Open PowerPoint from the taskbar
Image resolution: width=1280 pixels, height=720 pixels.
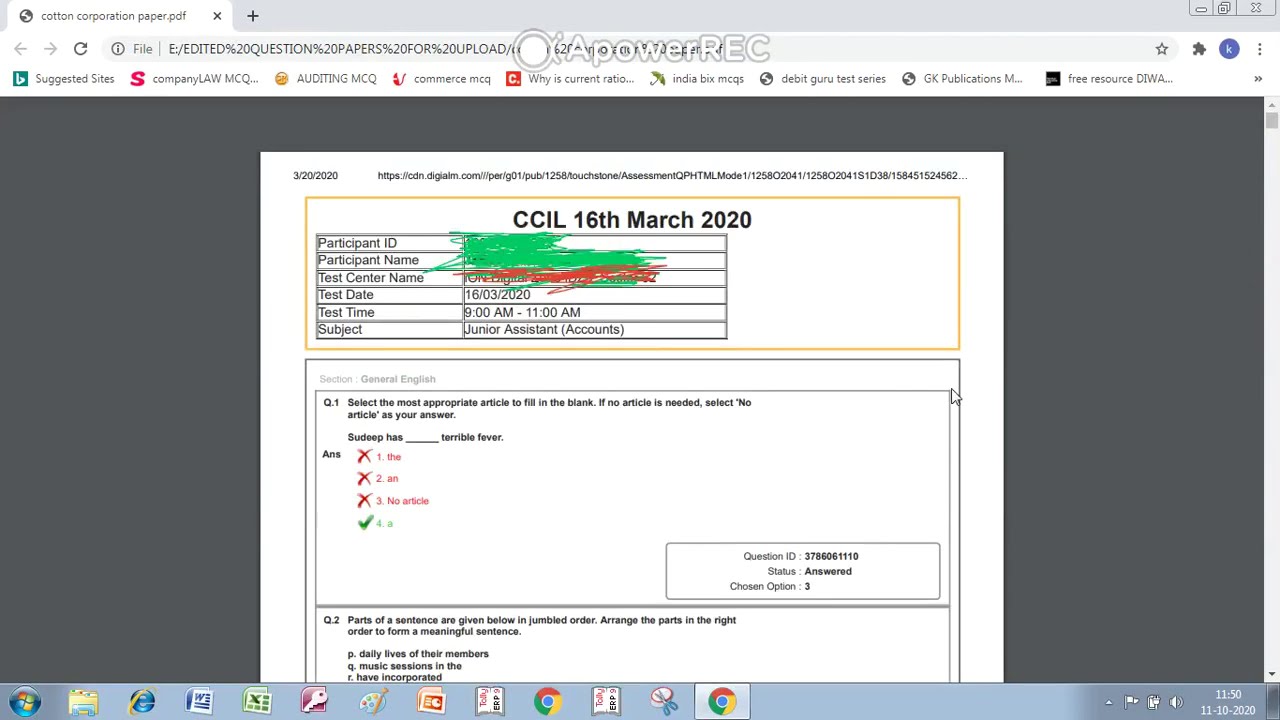tap(431, 702)
